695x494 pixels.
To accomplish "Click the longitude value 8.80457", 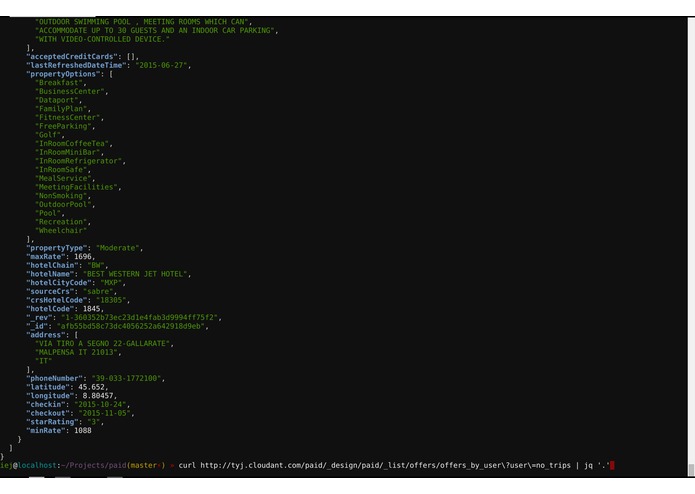I will pos(98,396).
